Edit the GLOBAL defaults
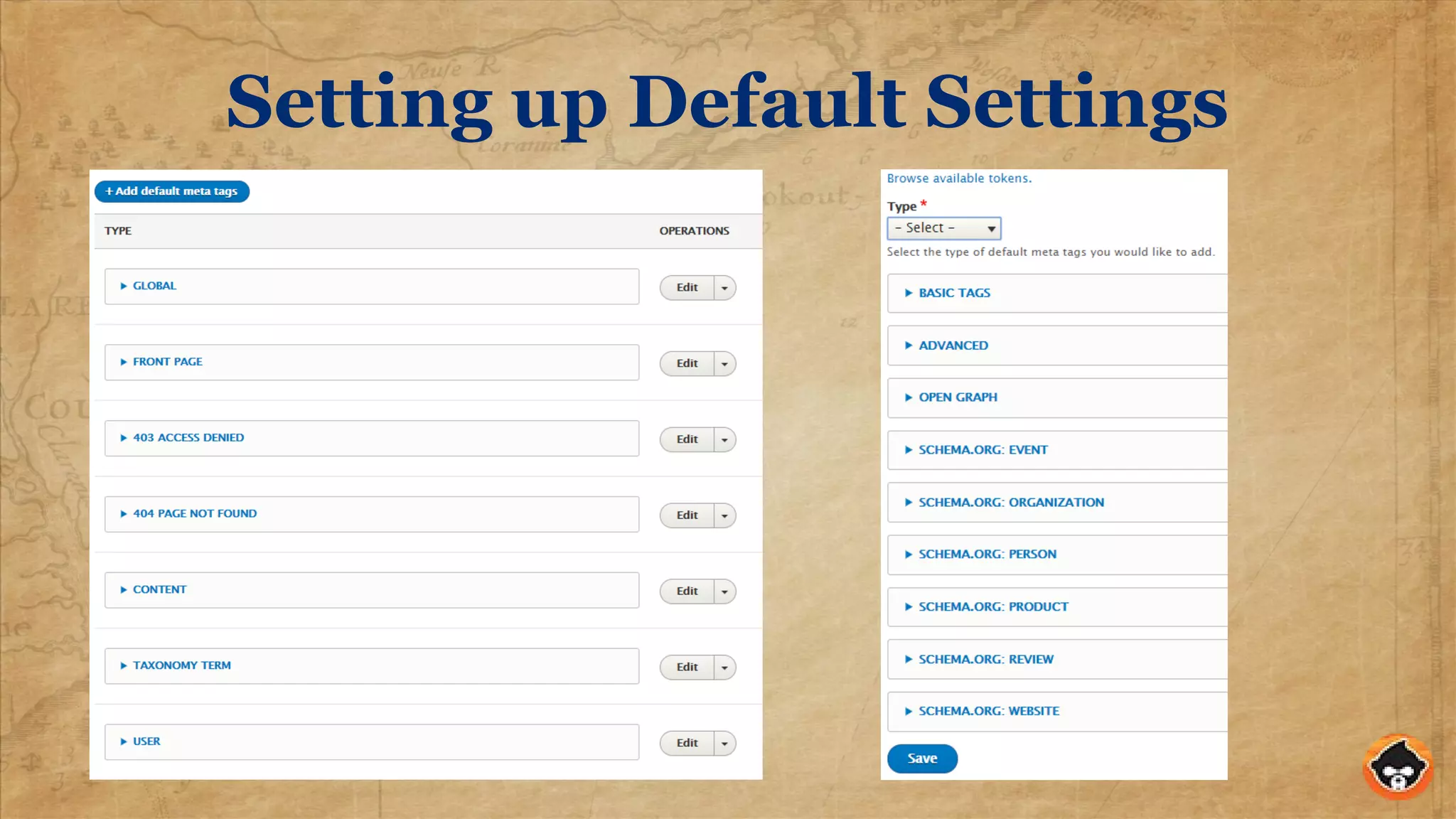The height and width of the screenshot is (819, 1456). pyautogui.click(x=687, y=287)
